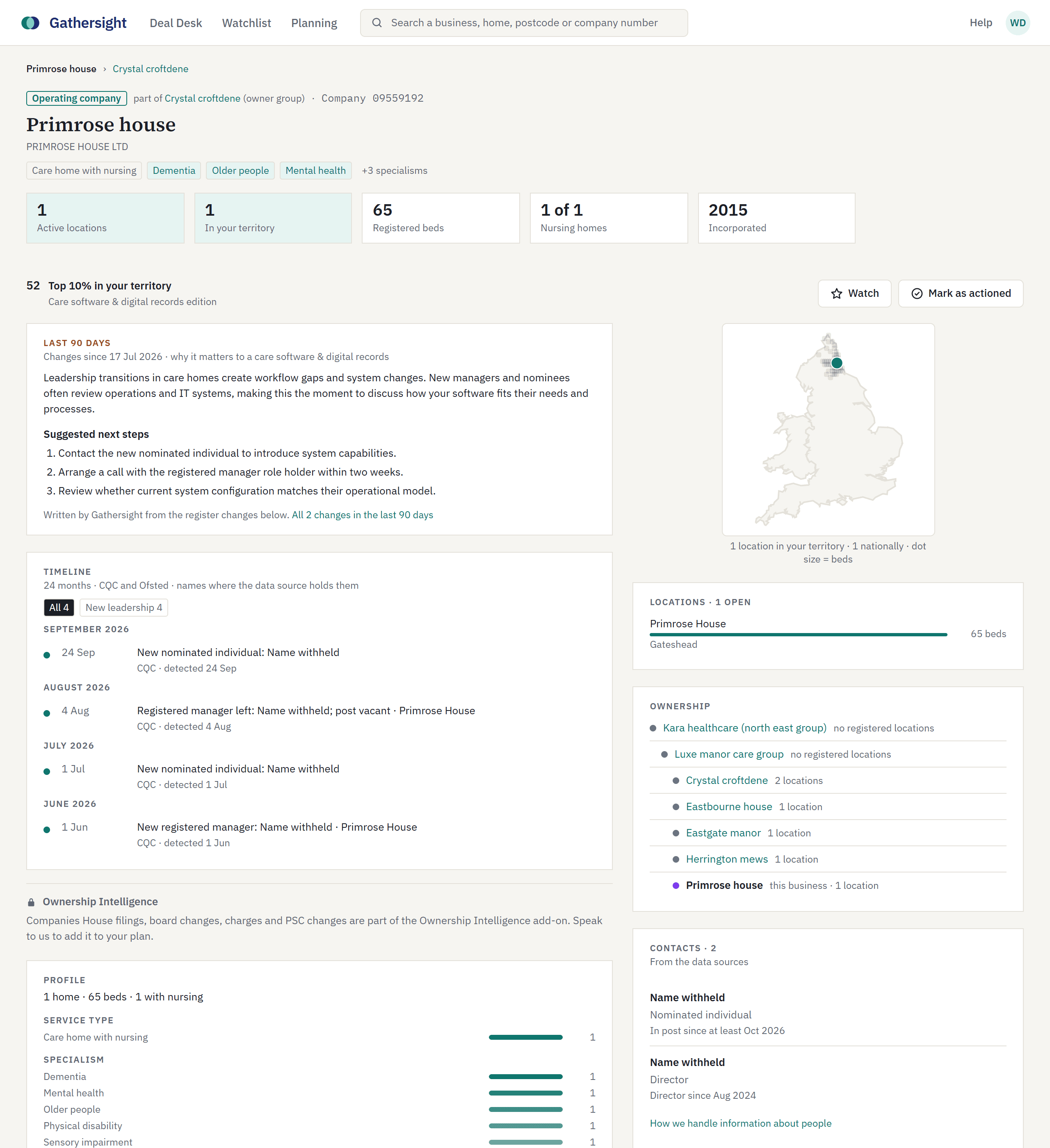Click the checkmark icon on Mark as actioned
The height and width of the screenshot is (1148, 1050).
[917, 293]
